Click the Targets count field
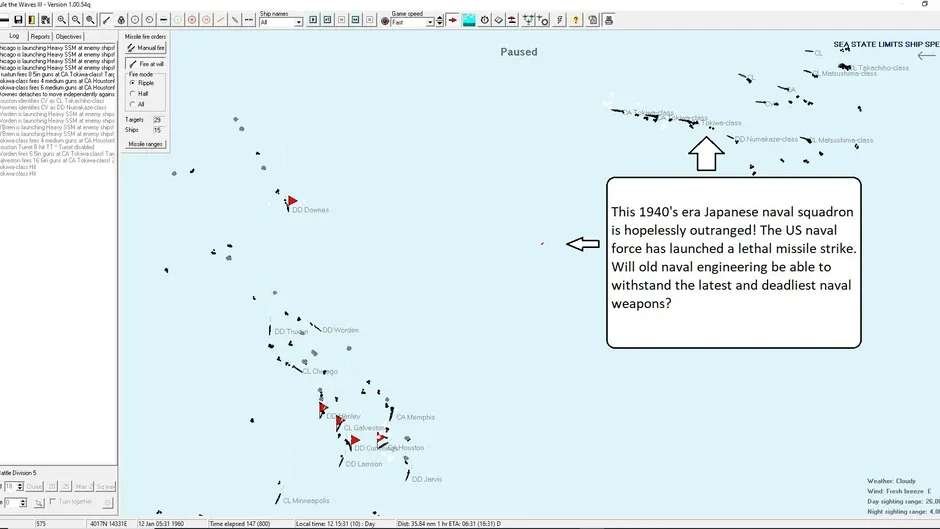Screen dimensions: 940x529 (x=157, y=120)
